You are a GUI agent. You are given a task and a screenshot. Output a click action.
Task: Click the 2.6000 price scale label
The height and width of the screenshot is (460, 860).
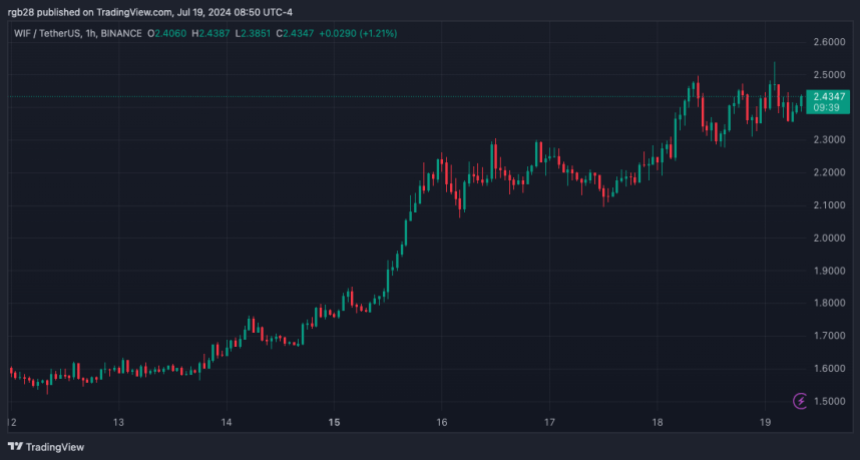pyautogui.click(x=829, y=42)
